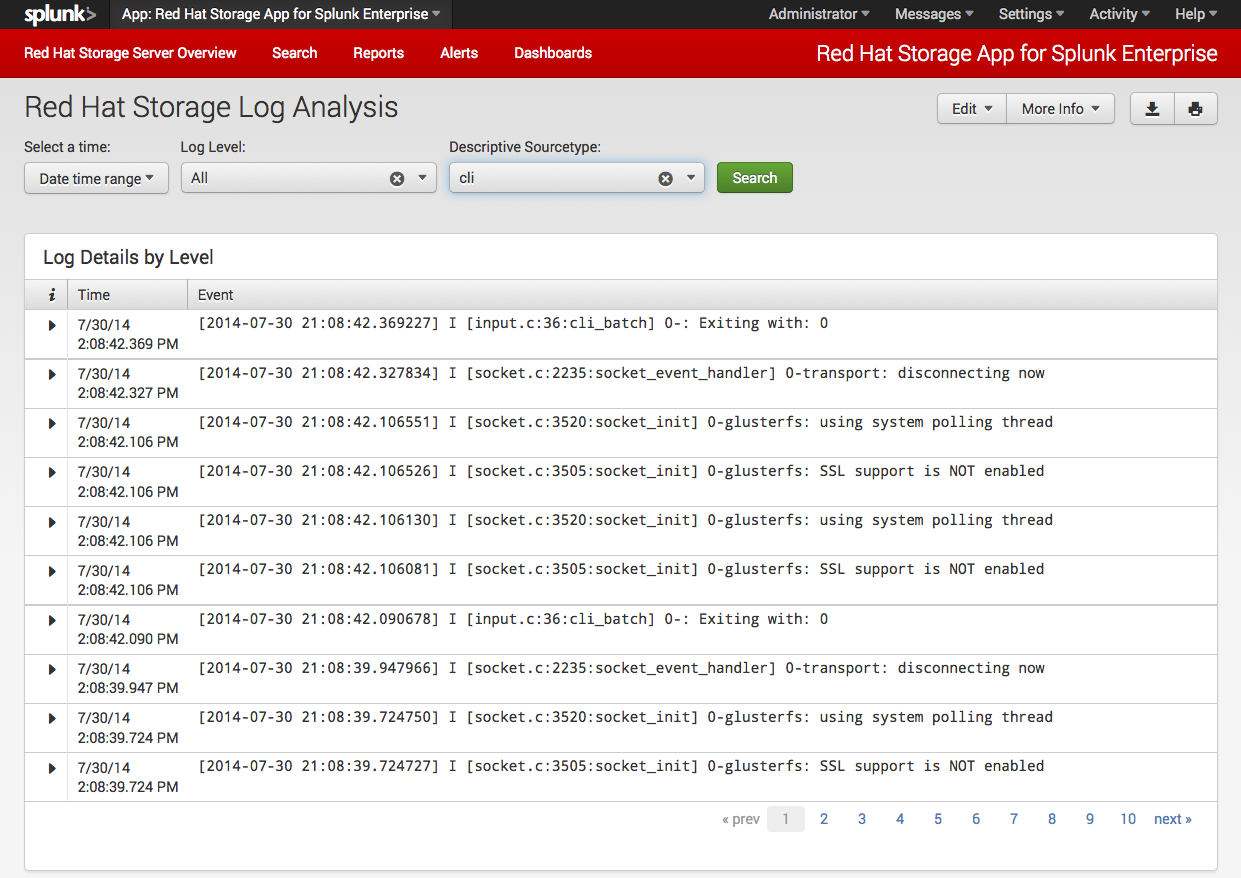Click the Descriptive Sourcetype field showing cli

577,178
